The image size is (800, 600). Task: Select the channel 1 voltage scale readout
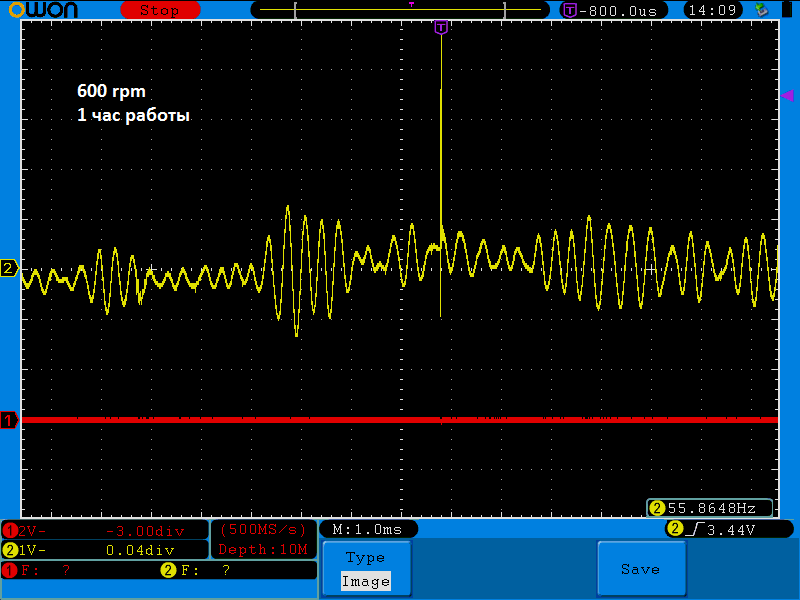104,530
